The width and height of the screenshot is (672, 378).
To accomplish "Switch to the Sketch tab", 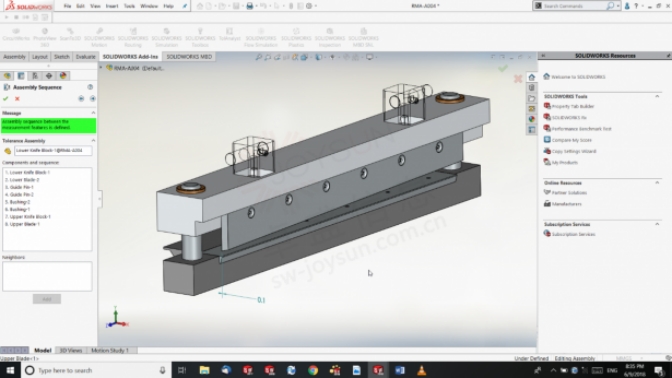I will click(61, 57).
